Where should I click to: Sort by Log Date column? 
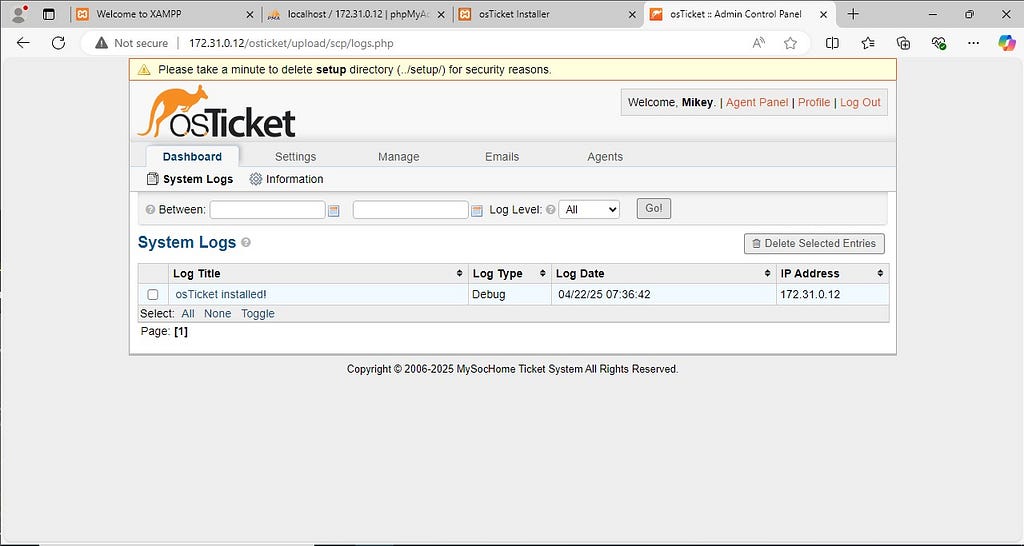tap(664, 274)
